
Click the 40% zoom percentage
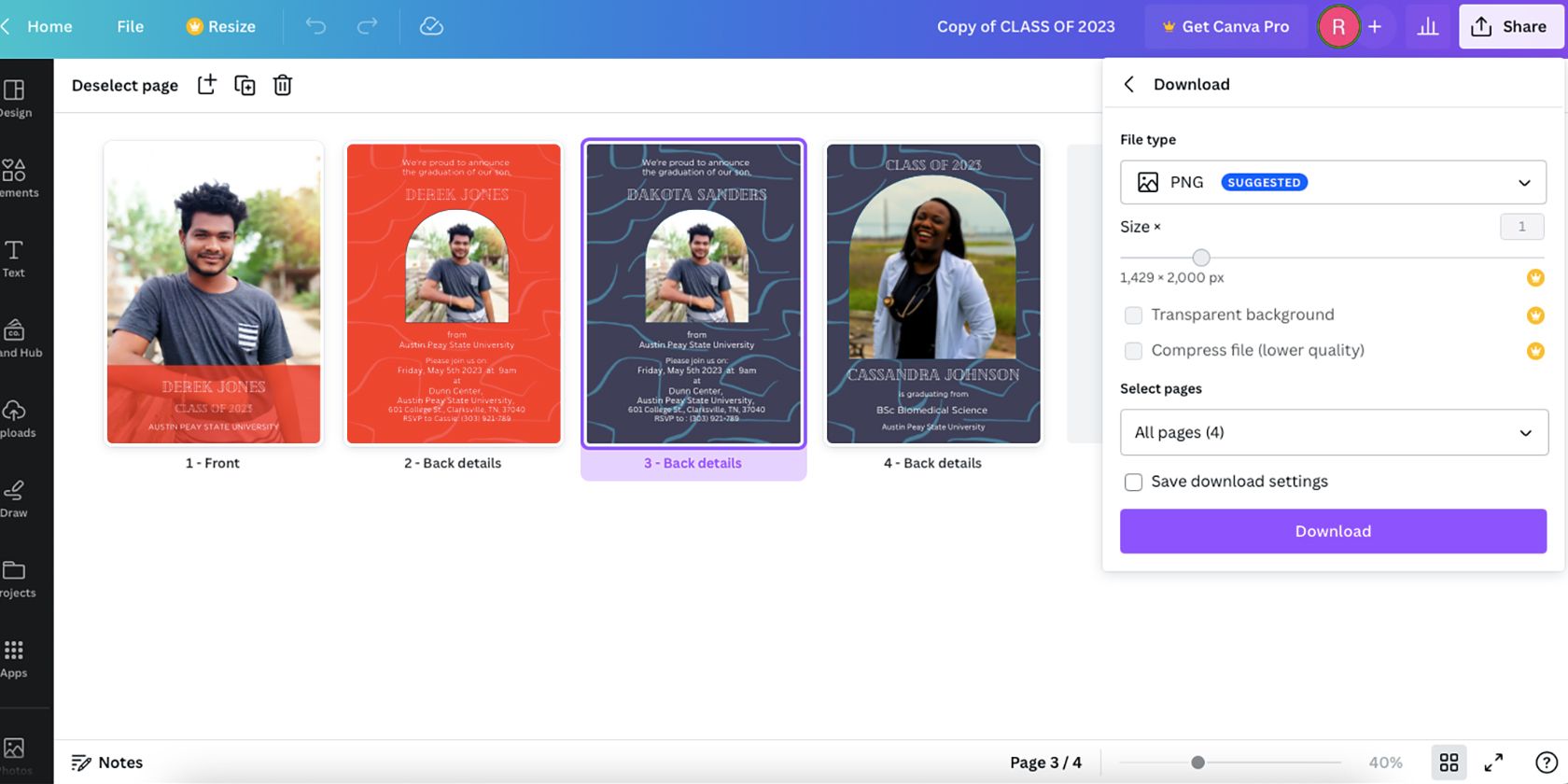[x=1385, y=763]
